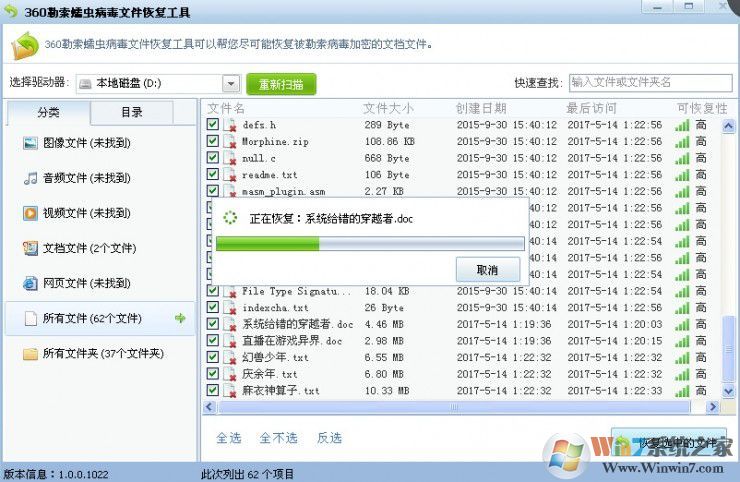Click recoverability signal bars for 庆余年.txt
This screenshot has width=740, height=482.
(x=682, y=375)
